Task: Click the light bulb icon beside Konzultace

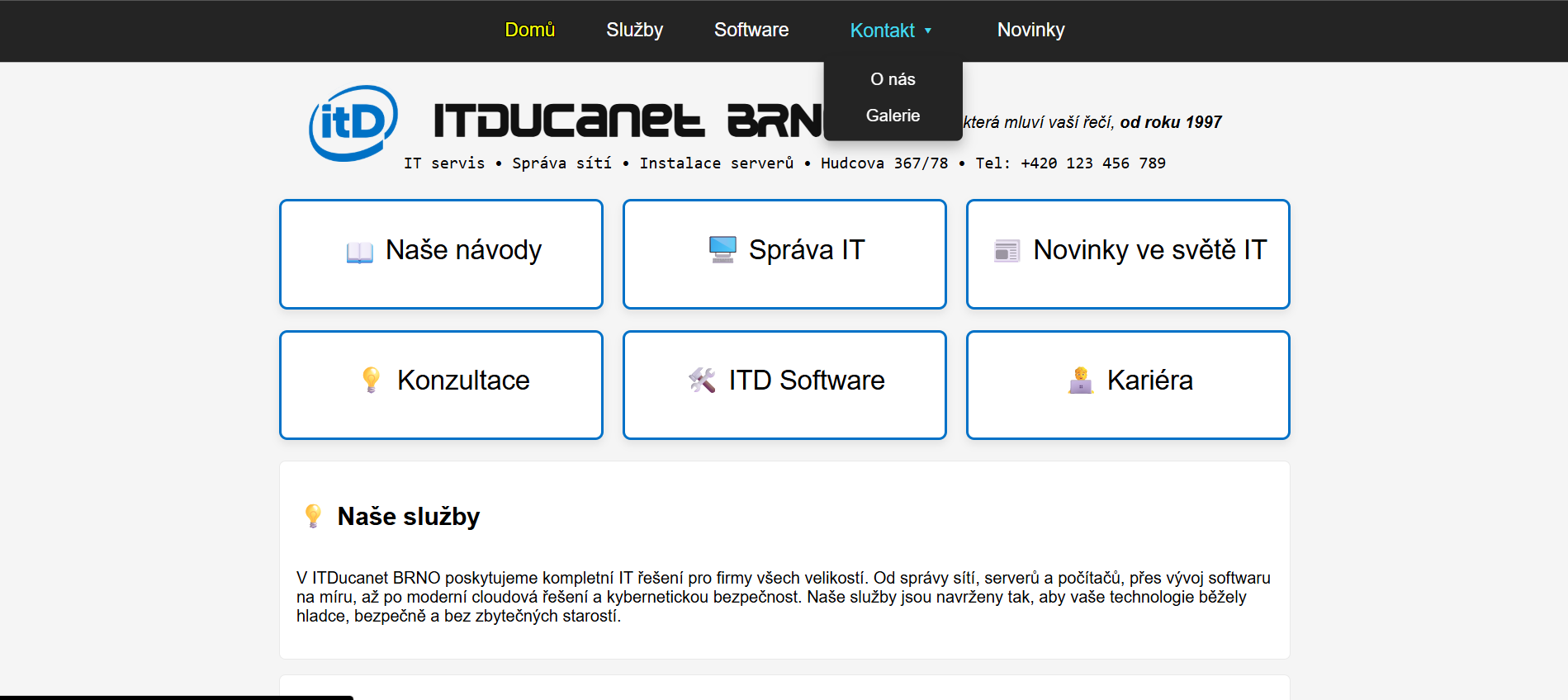Action: 371,380
